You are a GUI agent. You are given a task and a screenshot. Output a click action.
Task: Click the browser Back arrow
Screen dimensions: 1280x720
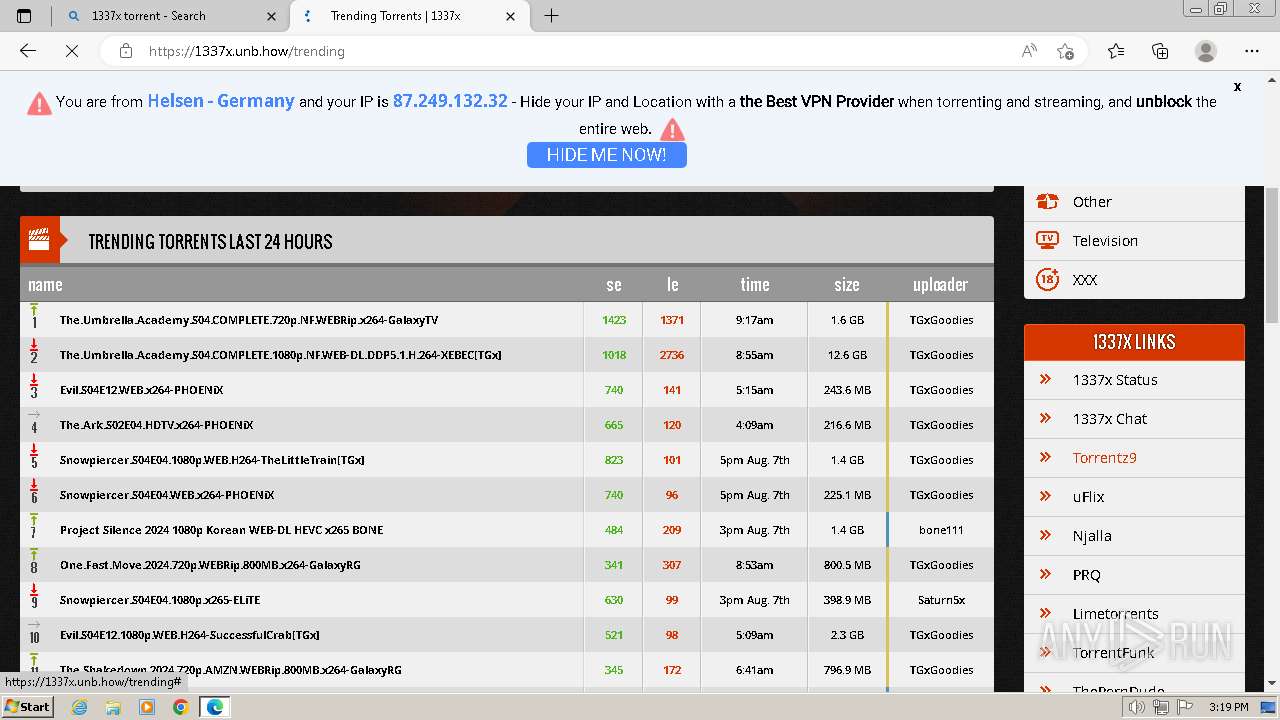click(28, 51)
